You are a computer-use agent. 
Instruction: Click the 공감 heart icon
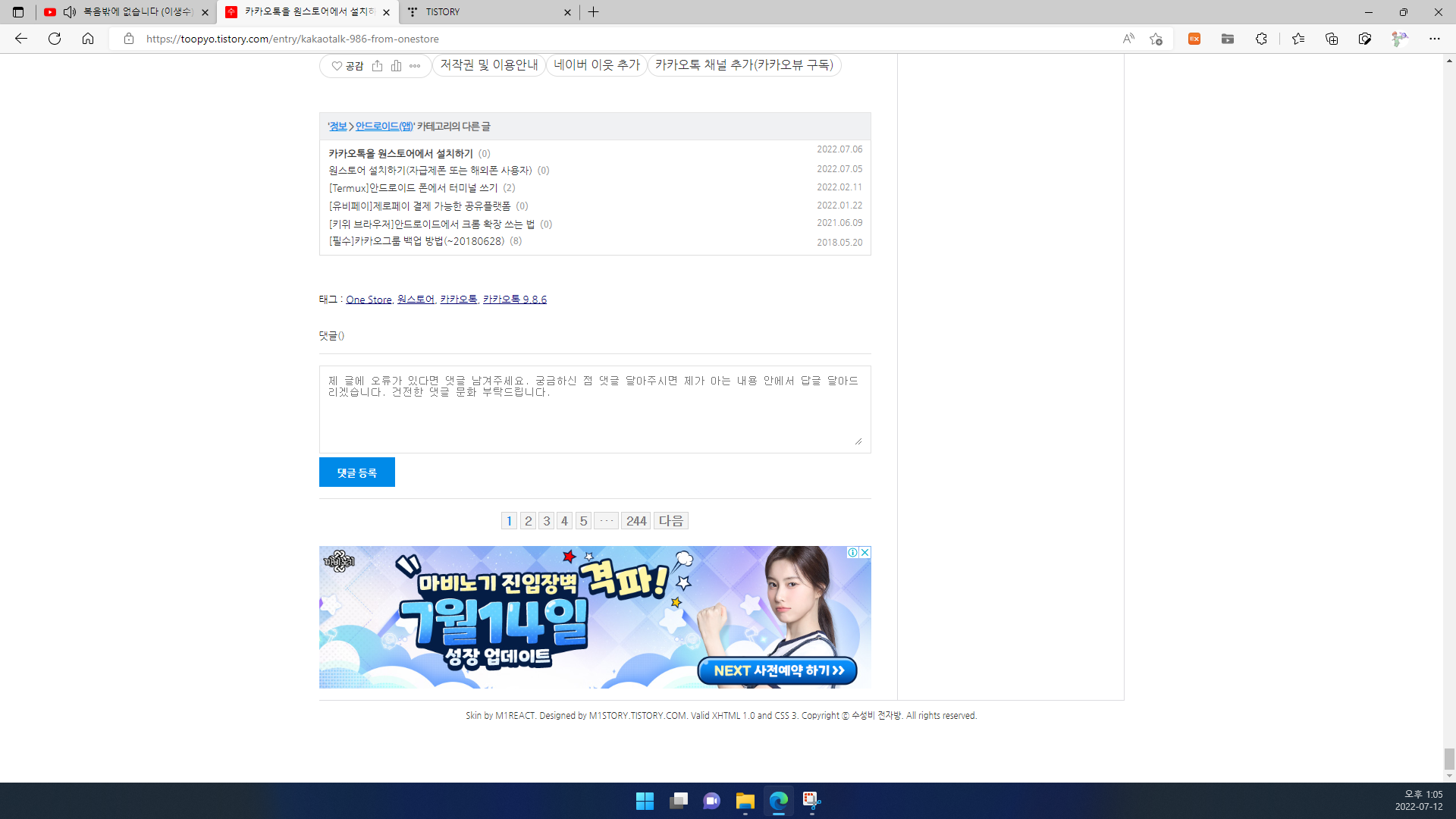(x=337, y=66)
